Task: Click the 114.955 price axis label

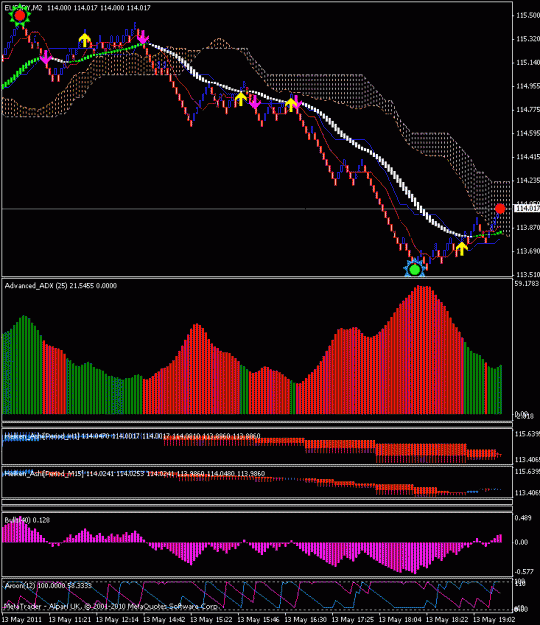Action: click(528, 86)
